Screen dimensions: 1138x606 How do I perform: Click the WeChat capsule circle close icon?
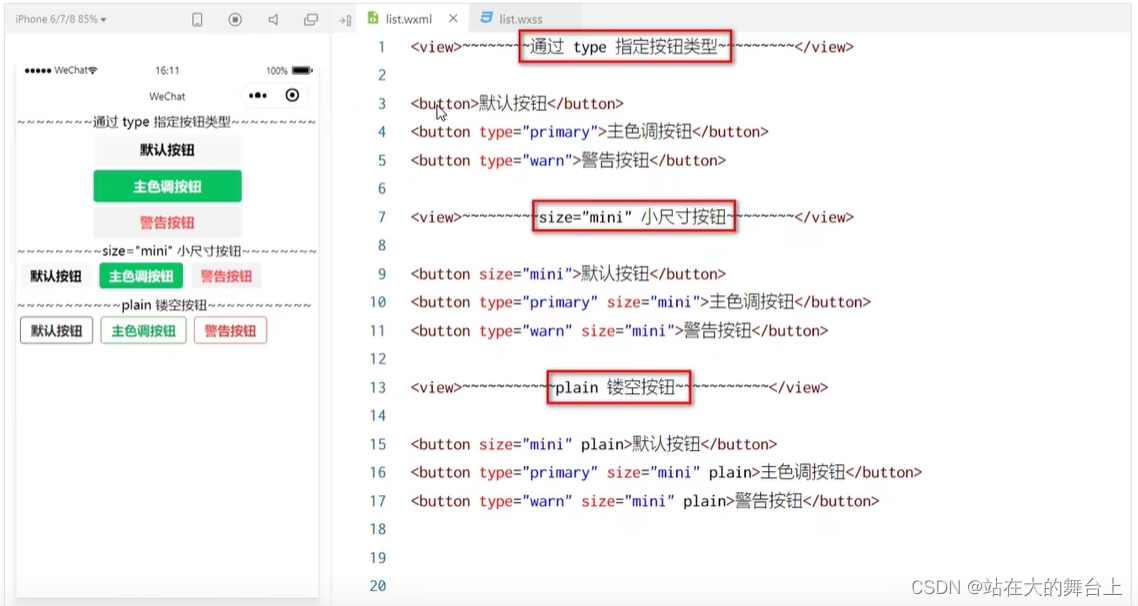click(x=292, y=95)
